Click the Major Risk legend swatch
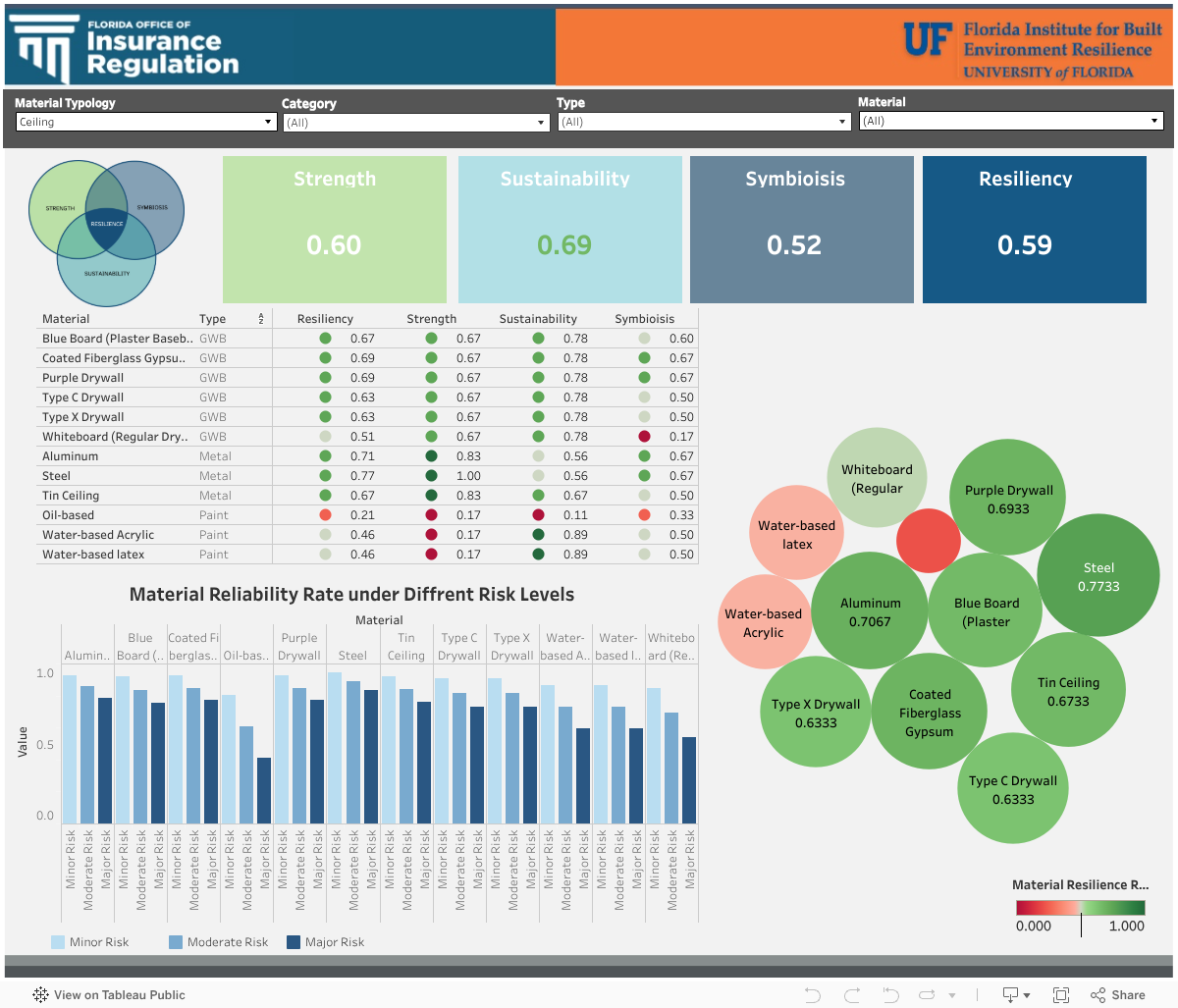1178x1008 pixels. click(293, 942)
